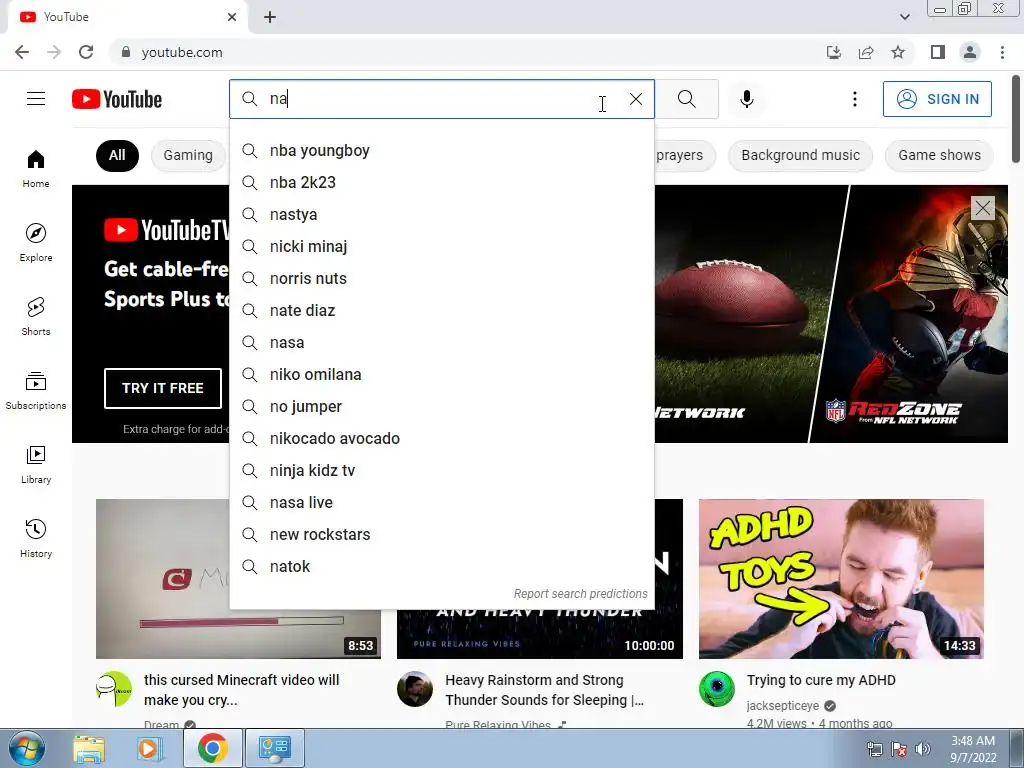
Task: Share this page icon in address bar
Action: (866, 52)
